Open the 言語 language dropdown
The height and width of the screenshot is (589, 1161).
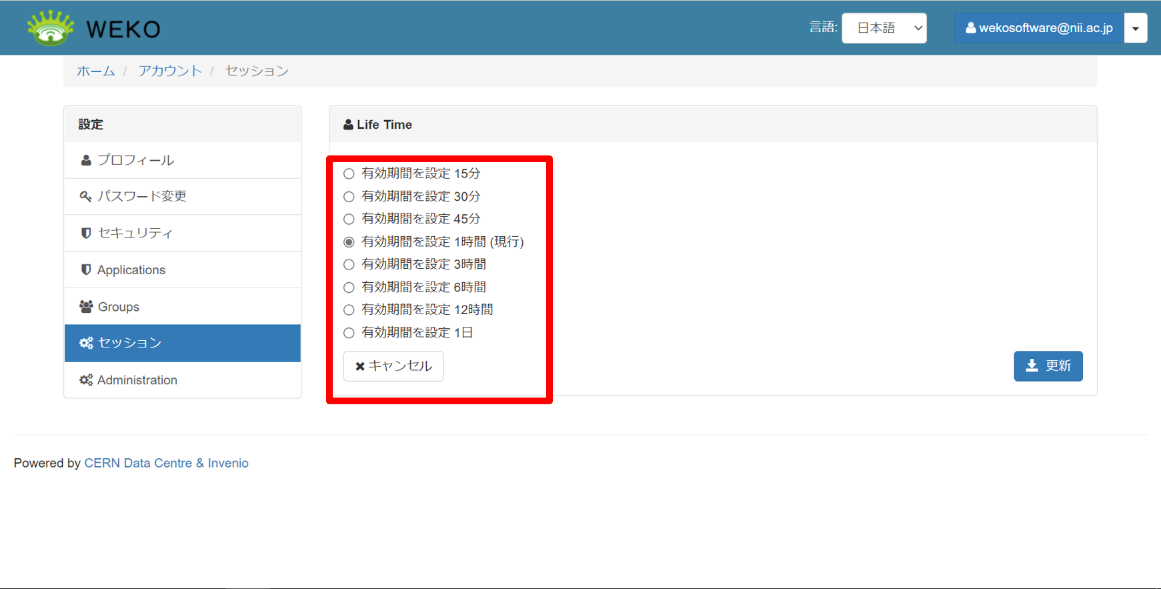point(884,28)
